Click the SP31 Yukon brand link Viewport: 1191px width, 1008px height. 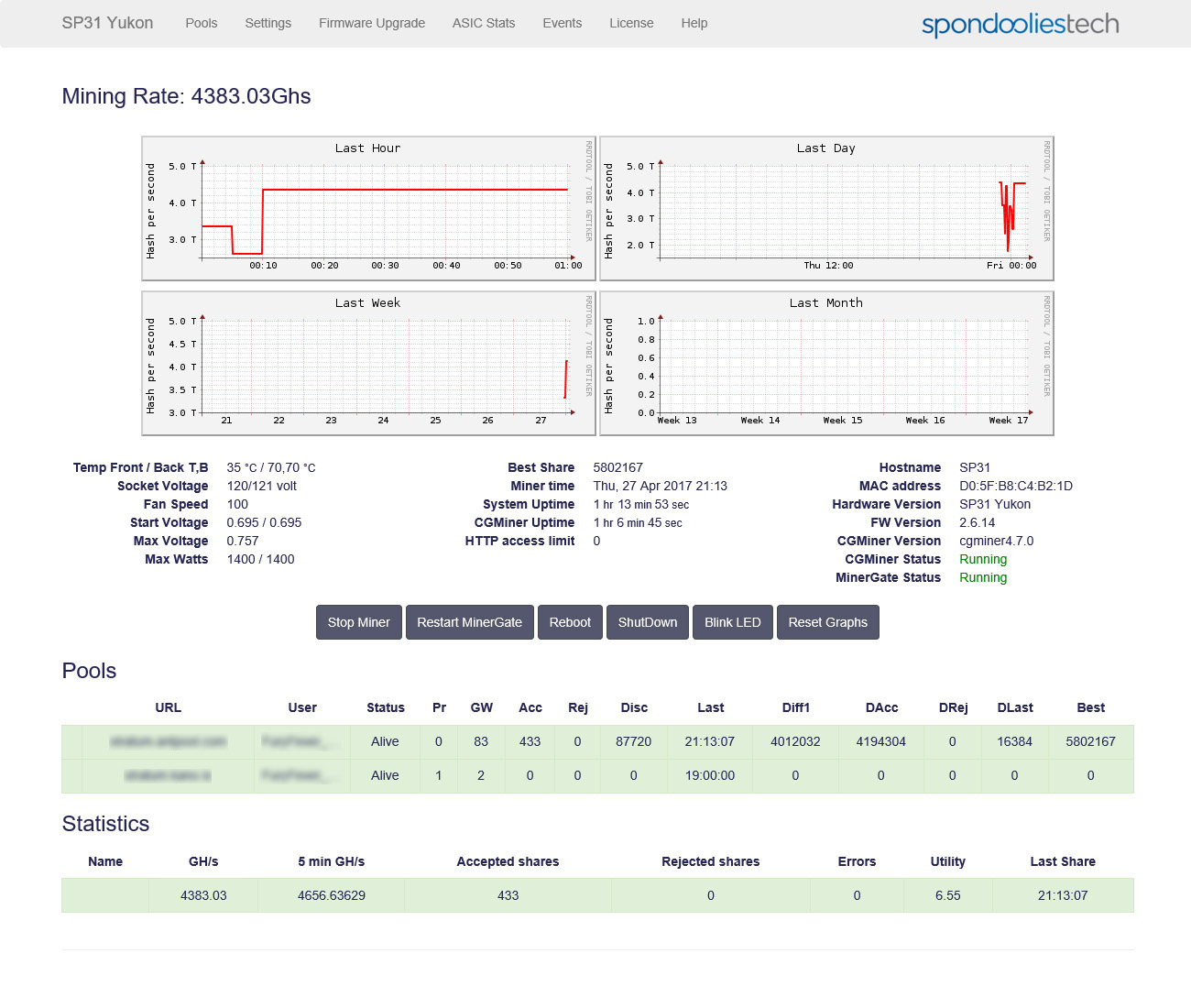pyautogui.click(x=107, y=23)
